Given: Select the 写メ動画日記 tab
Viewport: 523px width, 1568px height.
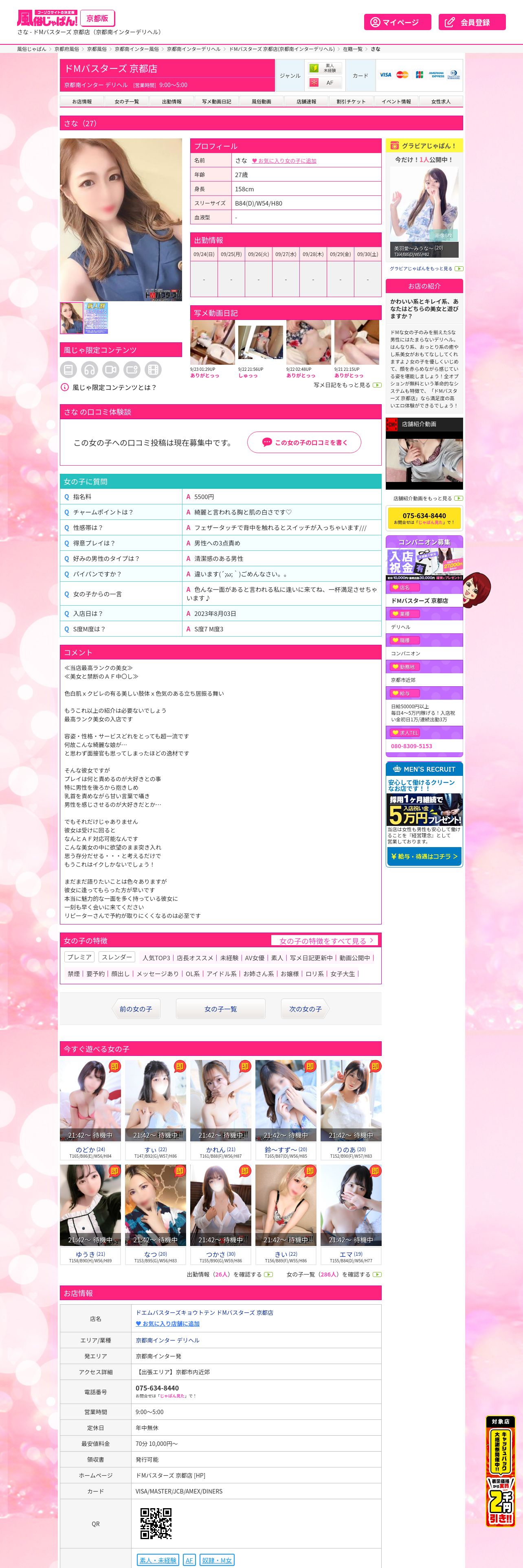Looking at the screenshot, I should tap(217, 102).
